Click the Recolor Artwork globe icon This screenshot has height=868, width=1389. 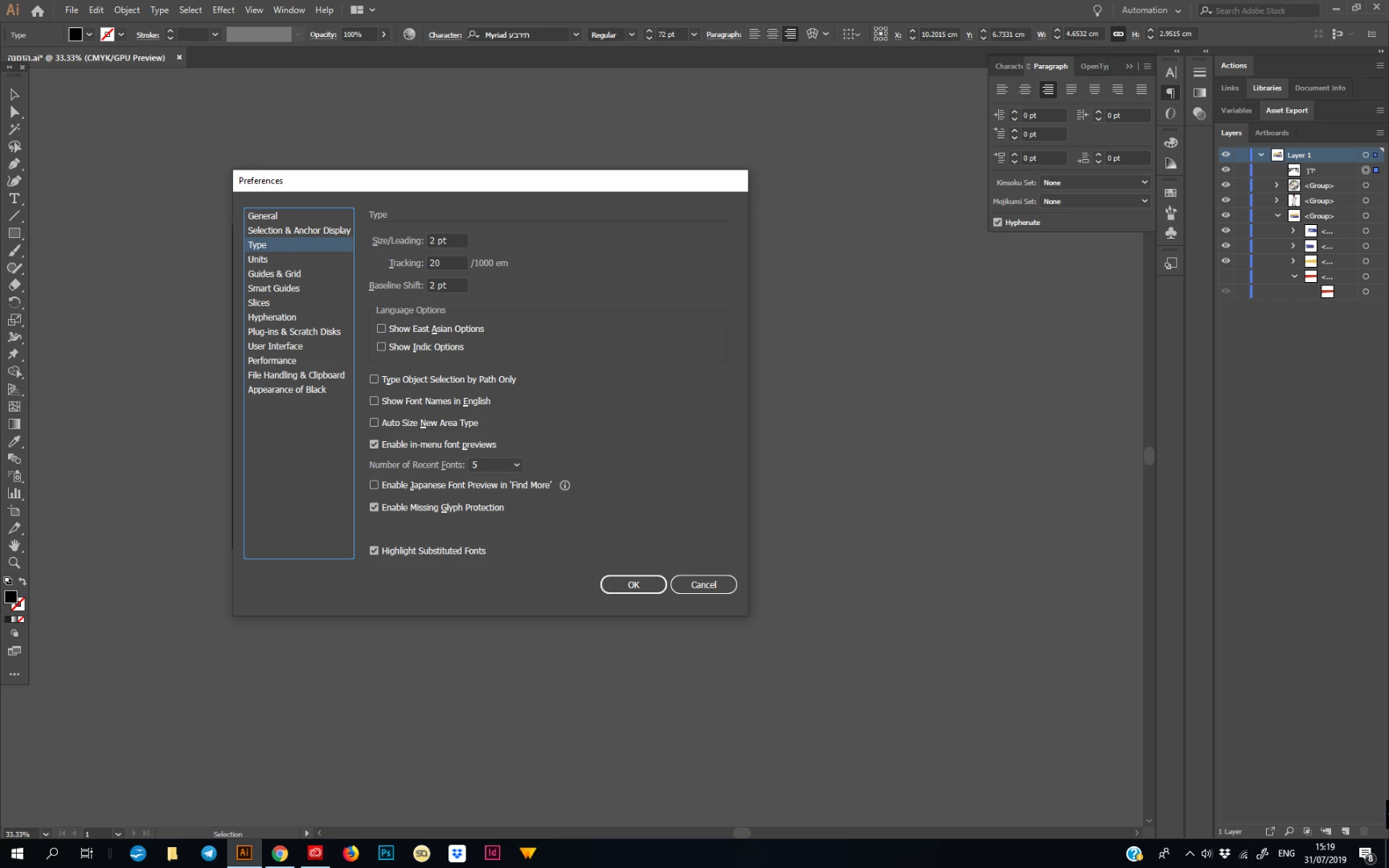tap(409, 35)
